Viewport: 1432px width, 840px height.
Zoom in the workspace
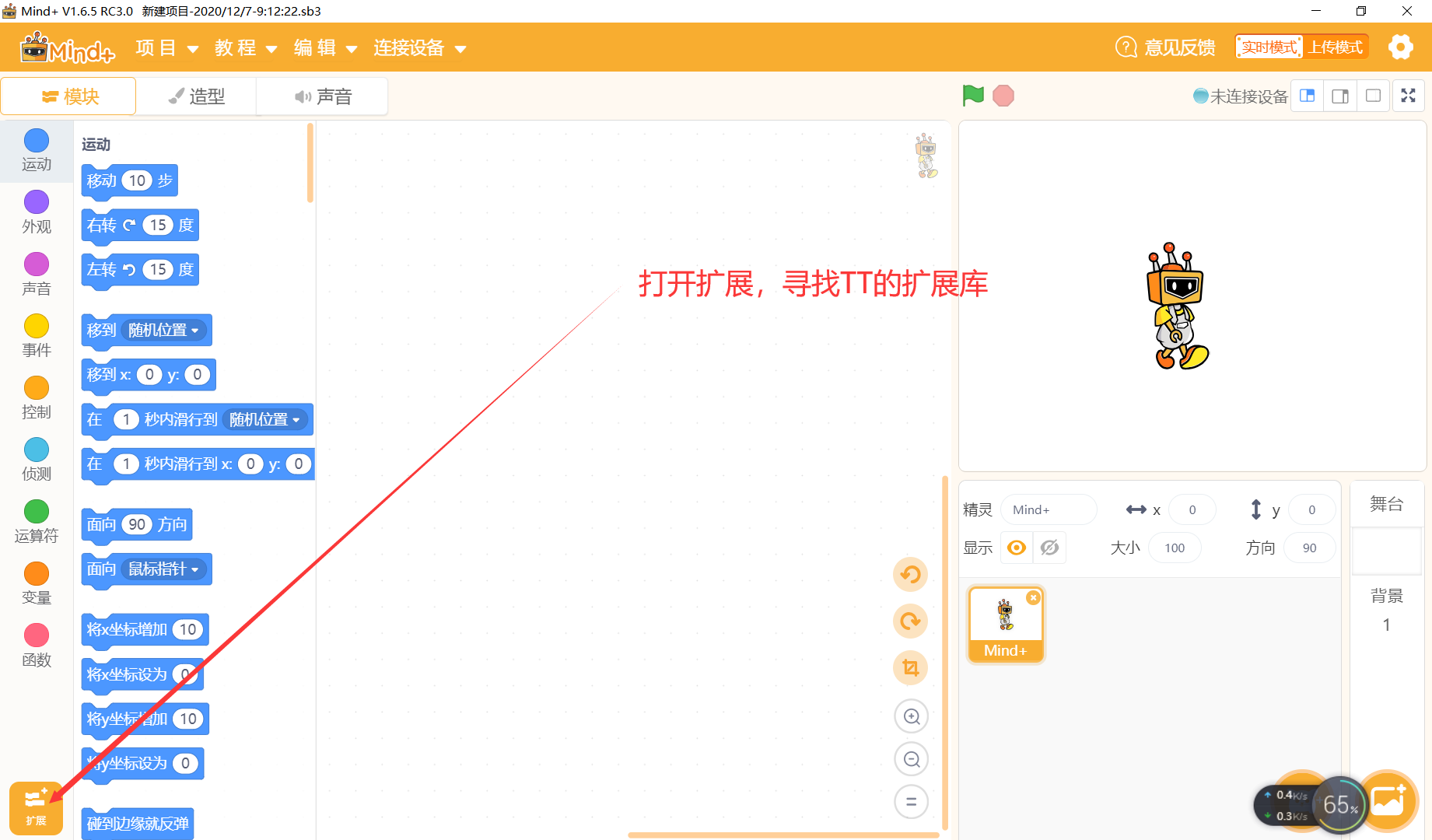[912, 716]
